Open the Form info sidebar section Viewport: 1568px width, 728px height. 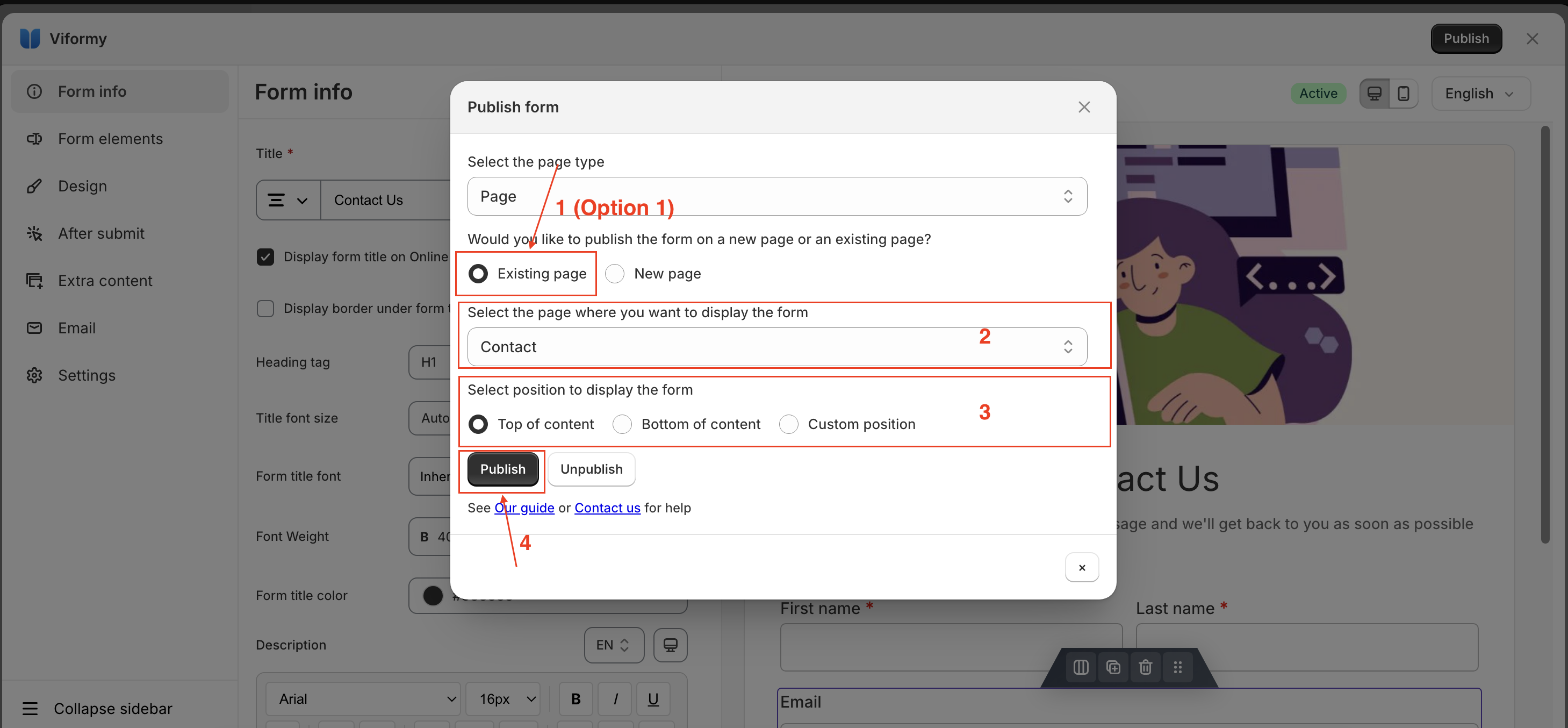(x=120, y=91)
